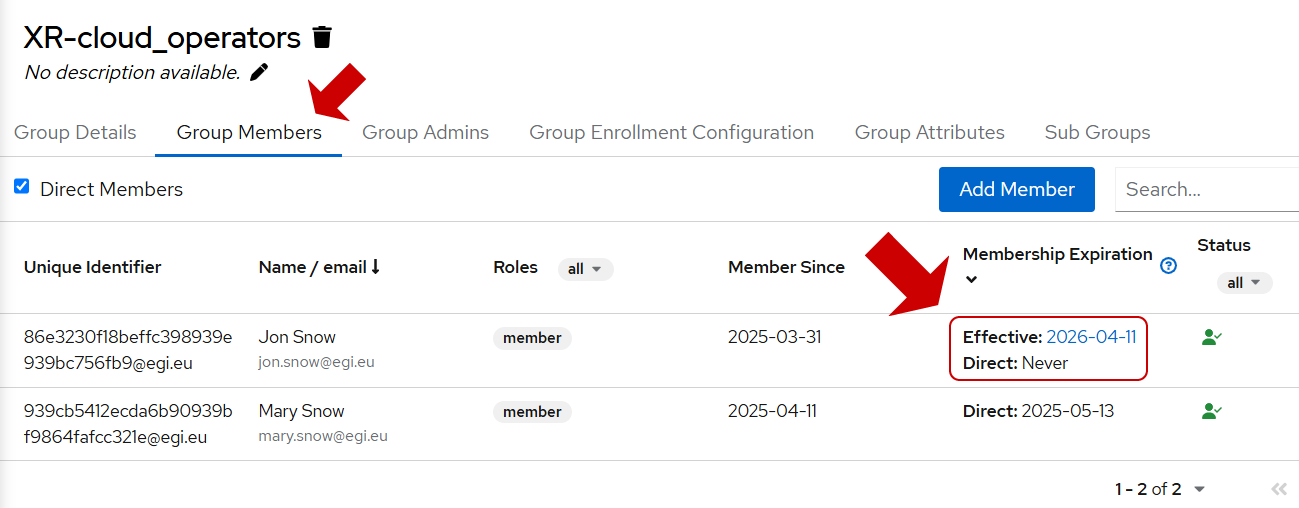Screen dimensions: 1299x508
Task: Toggle Direct Members checkbox
Action: [x=21, y=186]
